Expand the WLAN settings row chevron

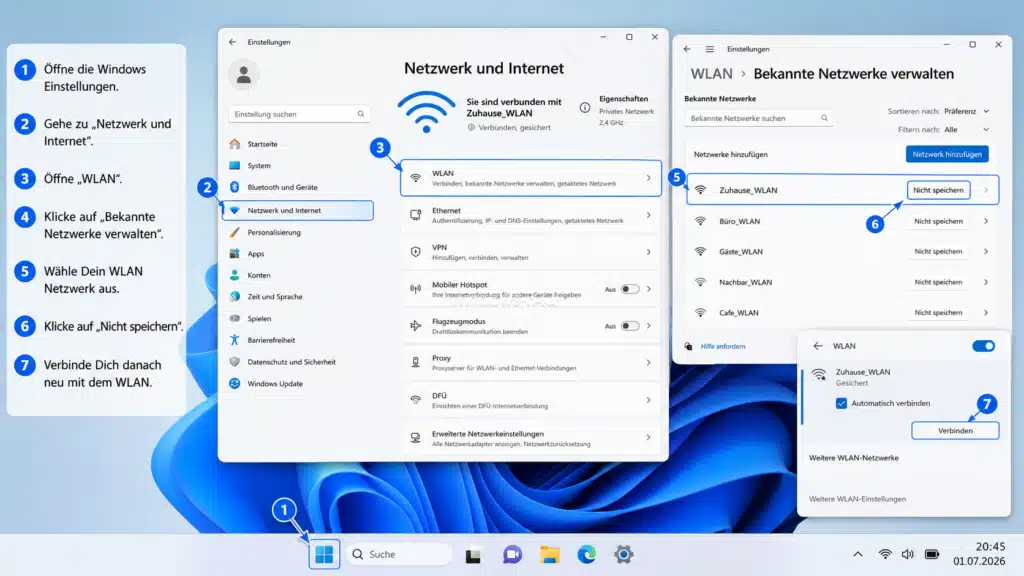click(648, 178)
